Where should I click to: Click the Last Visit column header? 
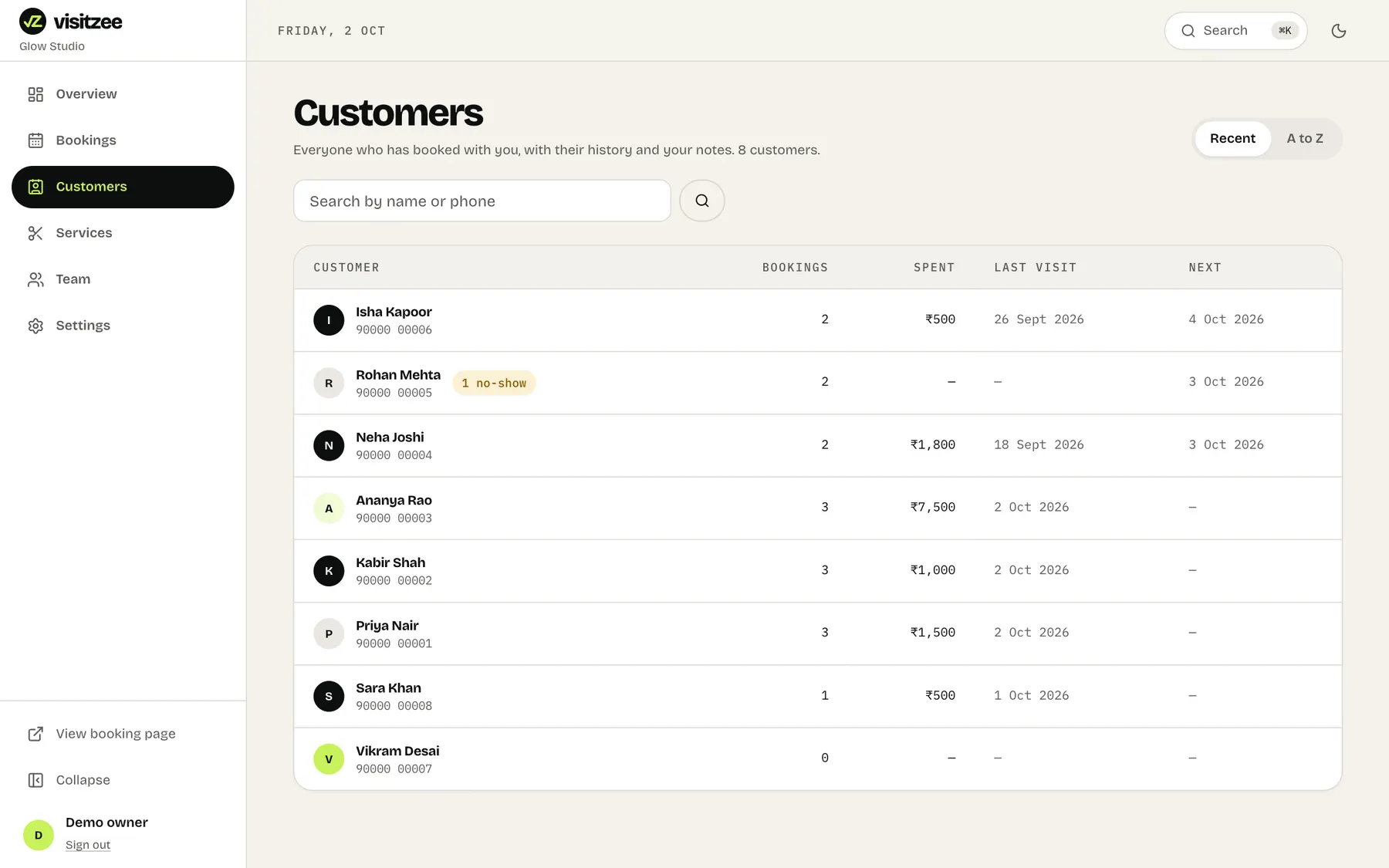click(1035, 268)
